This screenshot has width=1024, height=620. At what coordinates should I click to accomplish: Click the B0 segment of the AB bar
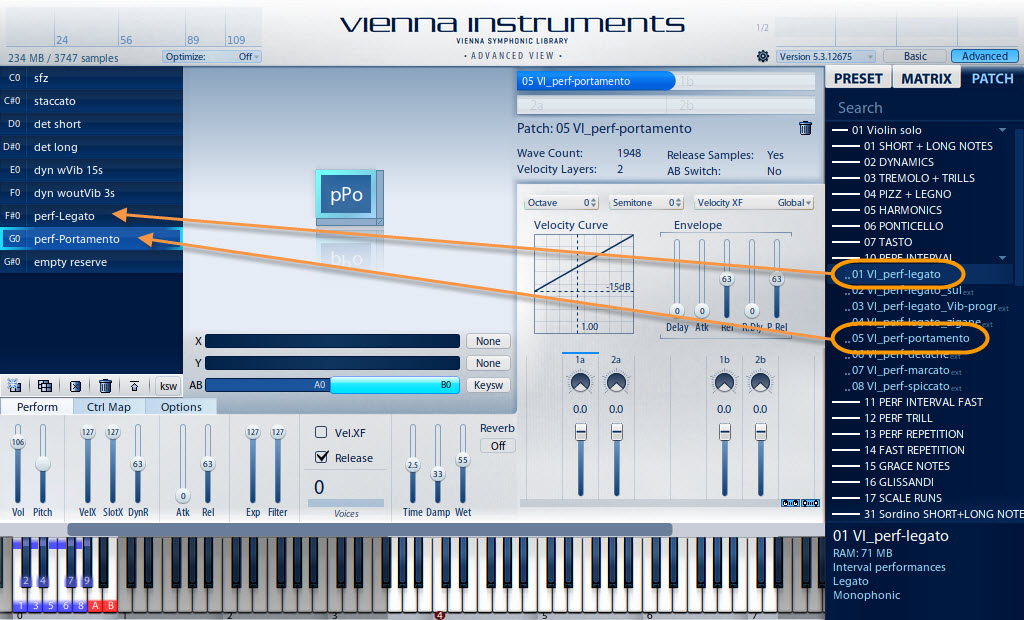point(395,385)
